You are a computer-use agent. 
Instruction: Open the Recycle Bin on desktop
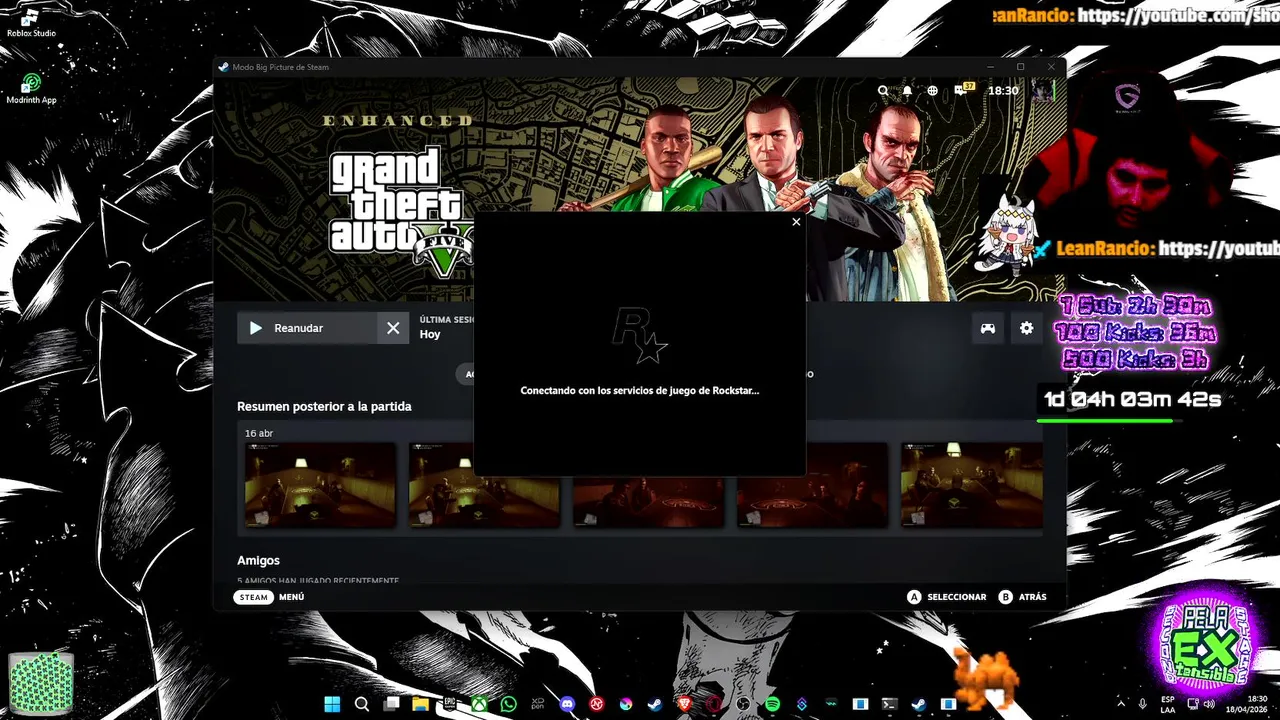[x=41, y=682]
